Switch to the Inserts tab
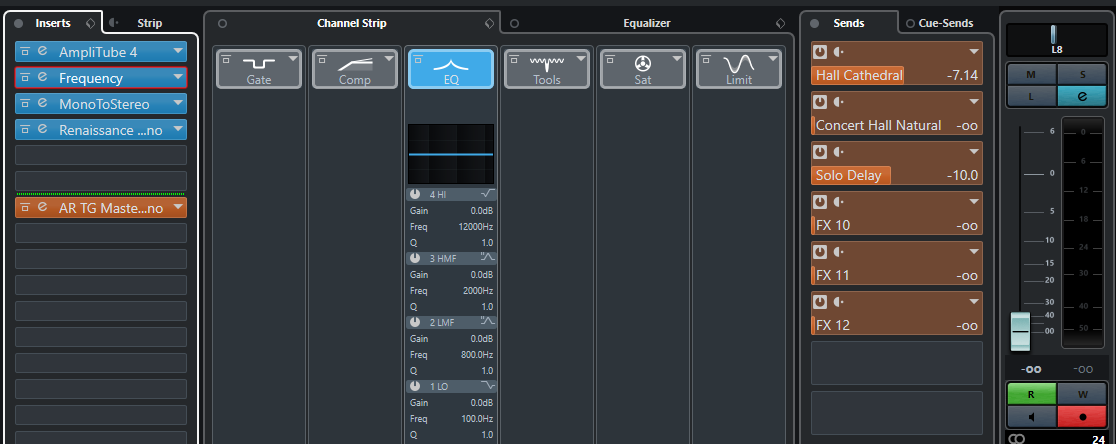 [53, 23]
